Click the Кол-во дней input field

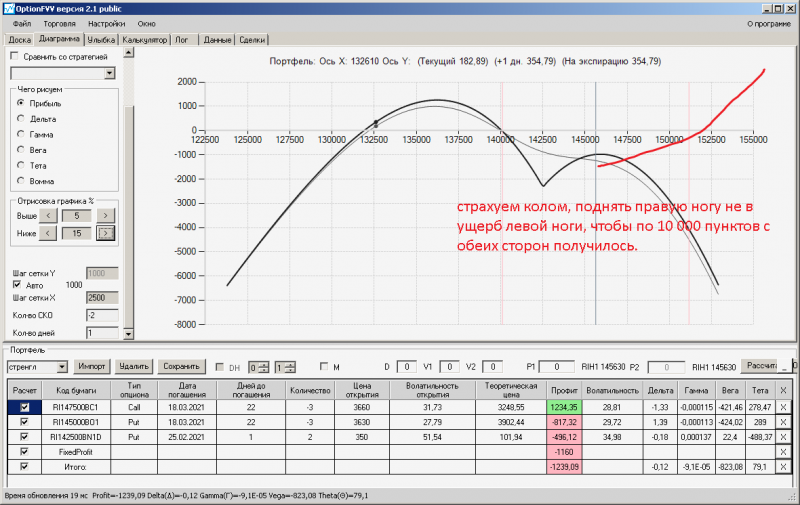click(102, 333)
